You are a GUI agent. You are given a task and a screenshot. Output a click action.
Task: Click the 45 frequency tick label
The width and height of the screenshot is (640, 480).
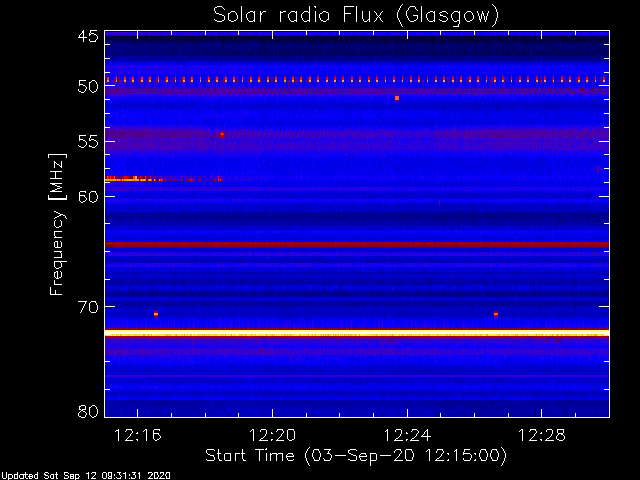click(x=88, y=36)
